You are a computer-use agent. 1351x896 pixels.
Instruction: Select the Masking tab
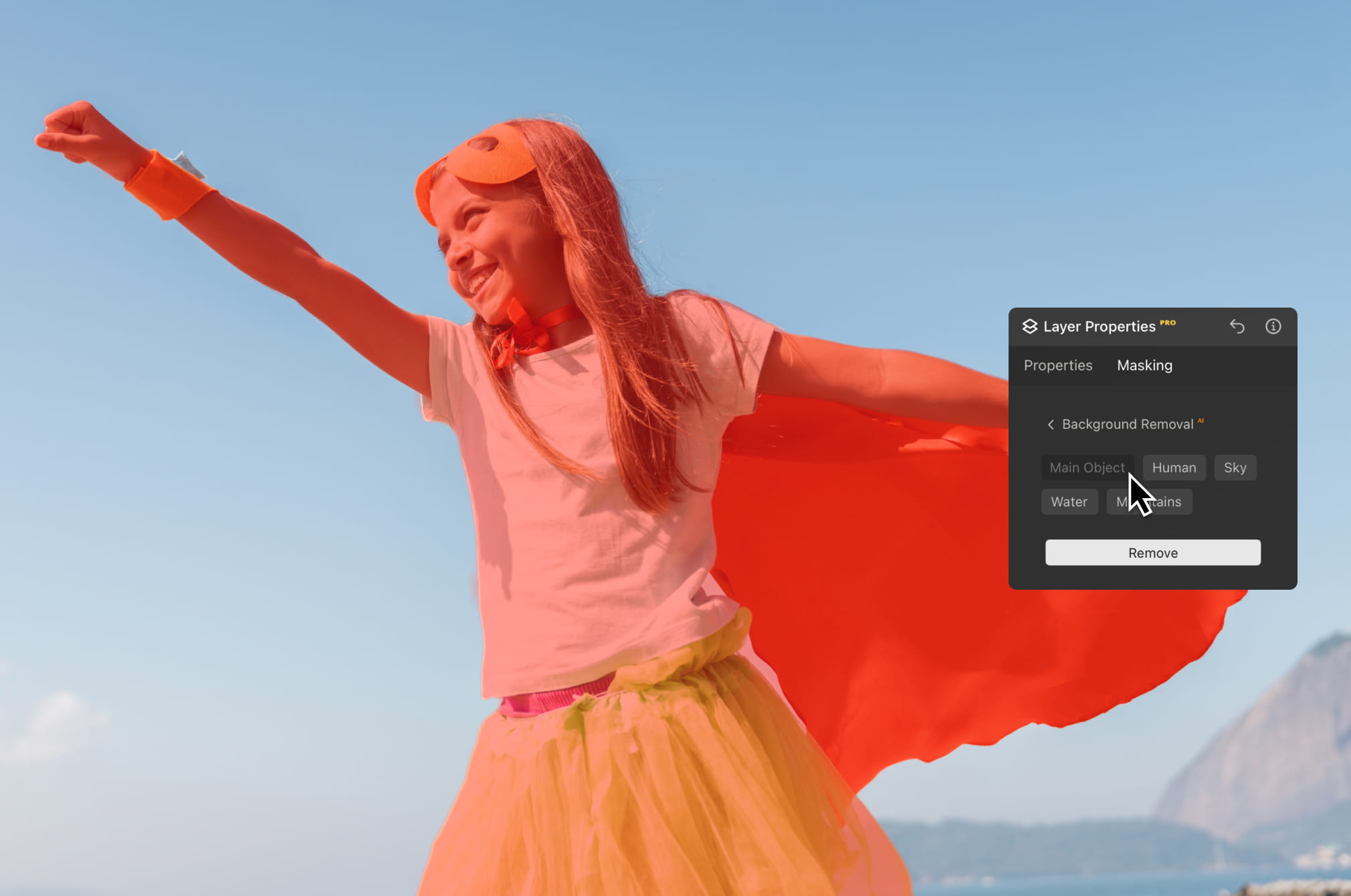[x=1144, y=365]
